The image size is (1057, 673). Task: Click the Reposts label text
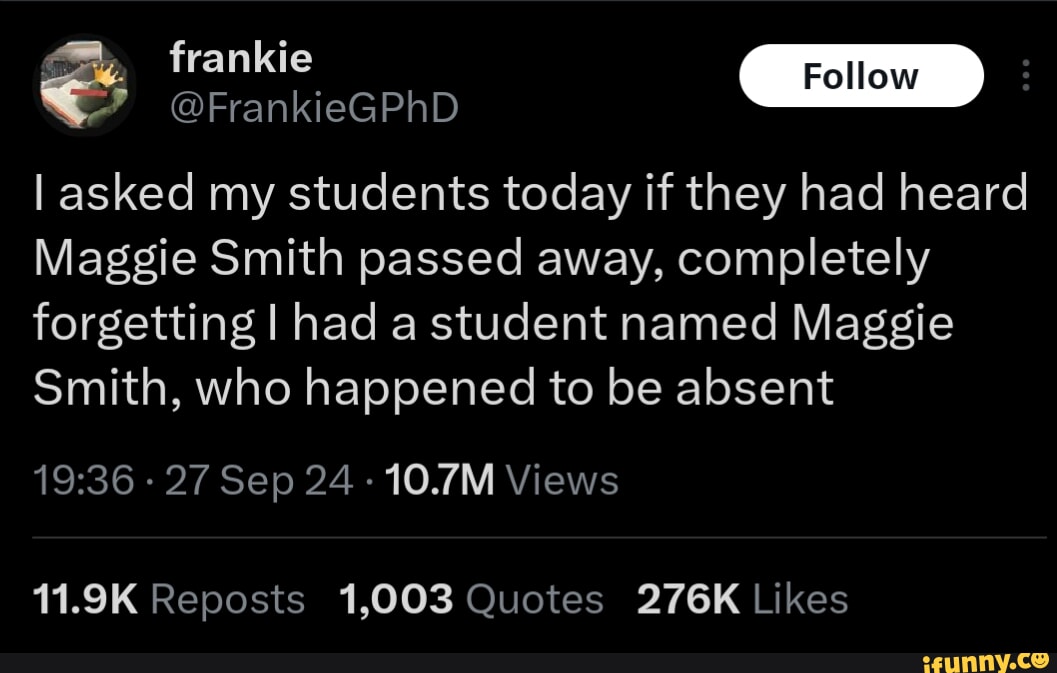[x=228, y=598]
